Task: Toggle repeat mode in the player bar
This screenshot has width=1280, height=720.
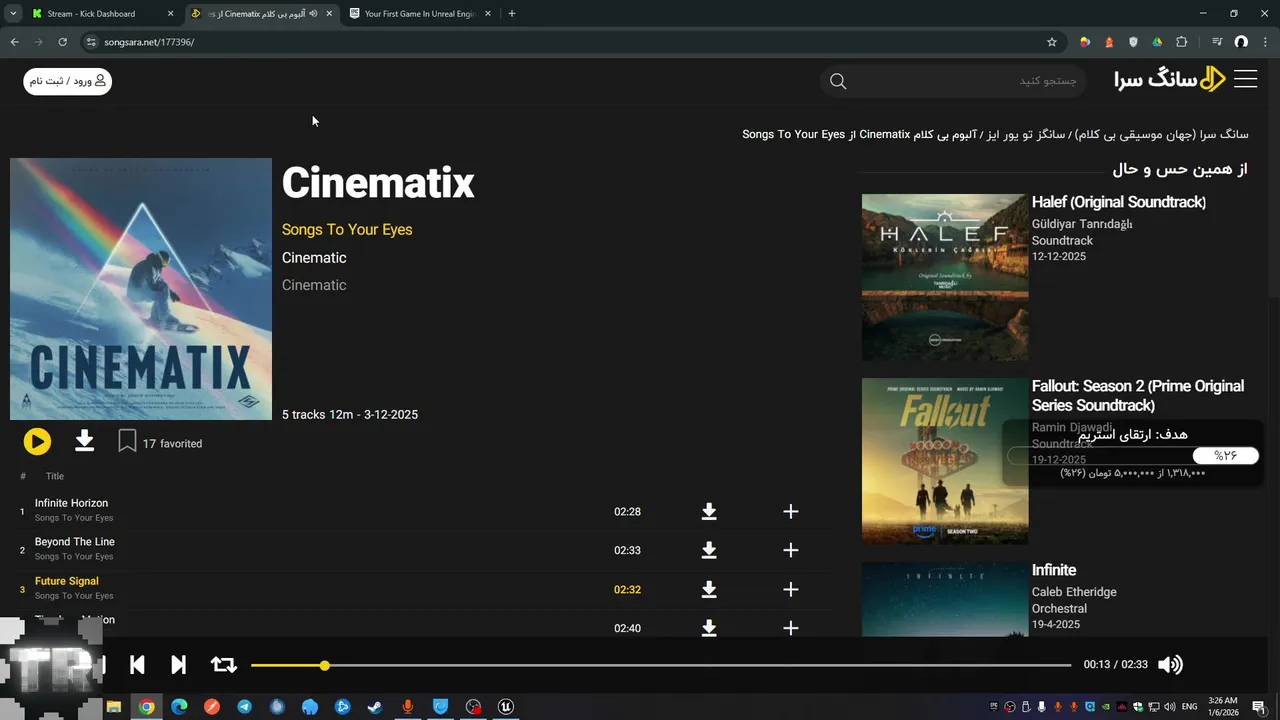Action: click(x=223, y=665)
